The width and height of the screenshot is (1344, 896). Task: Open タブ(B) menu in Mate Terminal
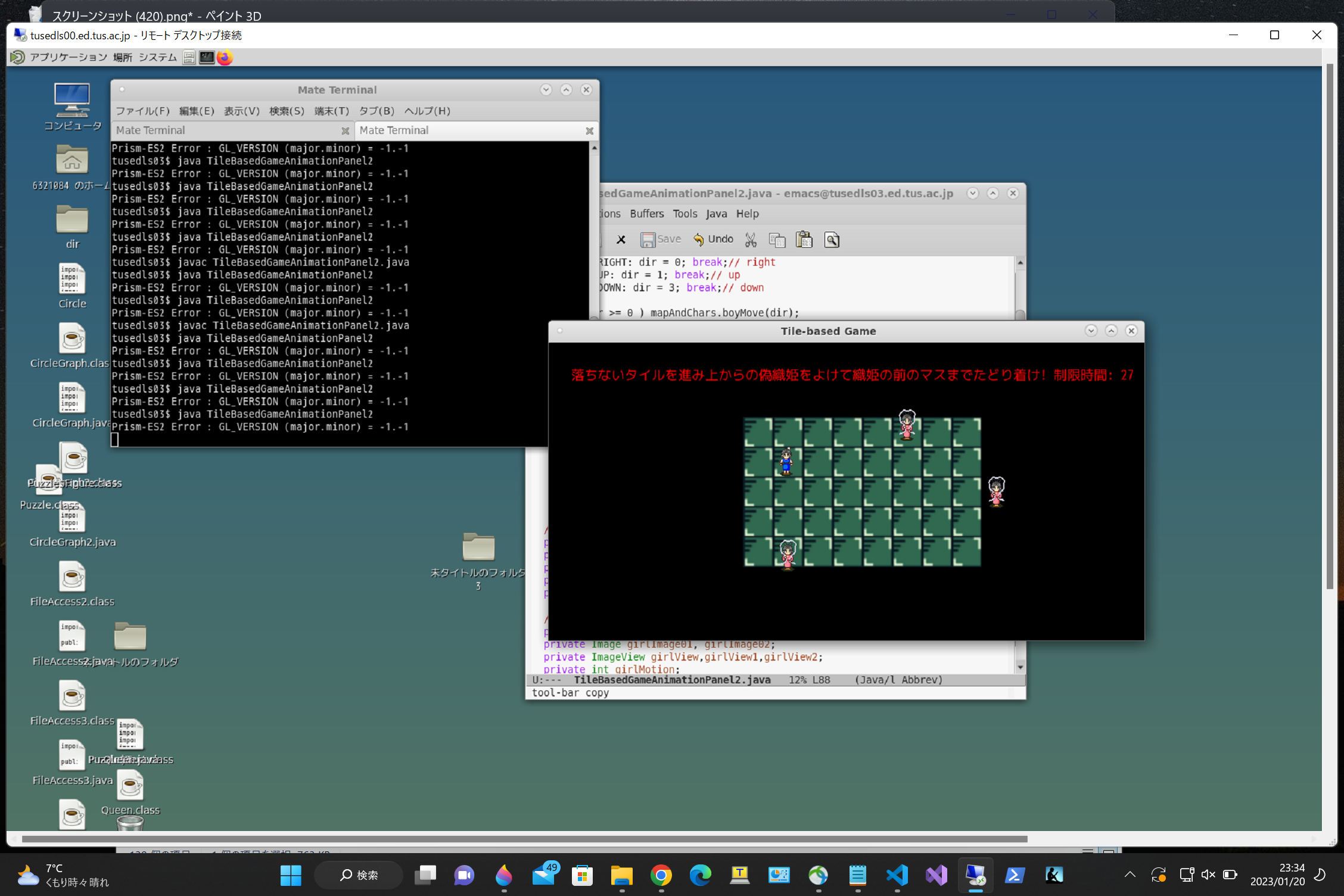pyautogui.click(x=377, y=111)
